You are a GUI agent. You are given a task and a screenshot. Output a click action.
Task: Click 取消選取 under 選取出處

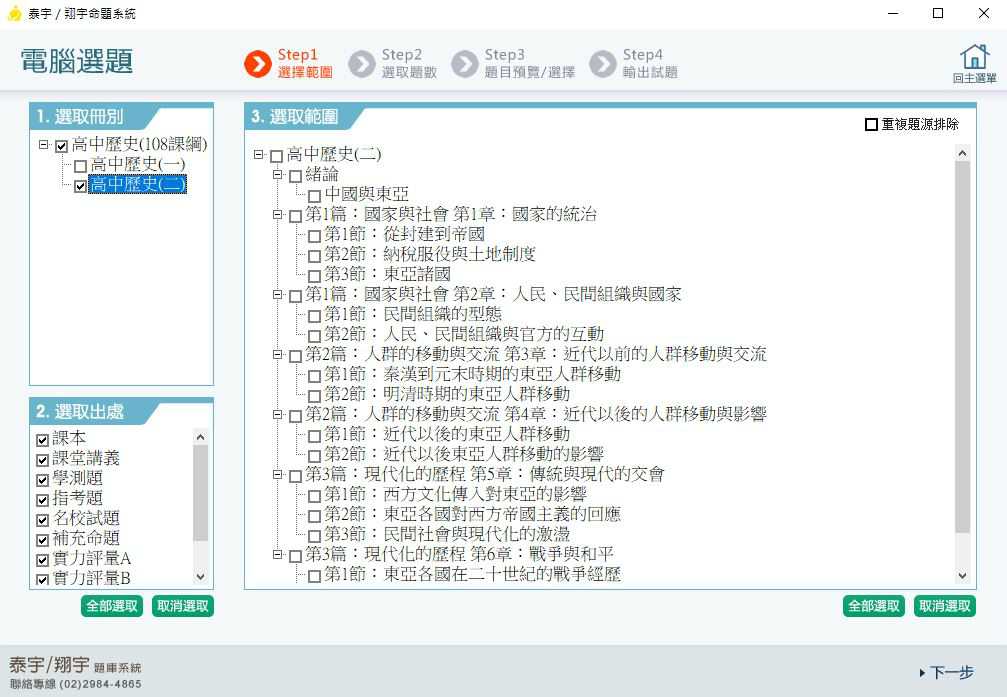[182, 606]
